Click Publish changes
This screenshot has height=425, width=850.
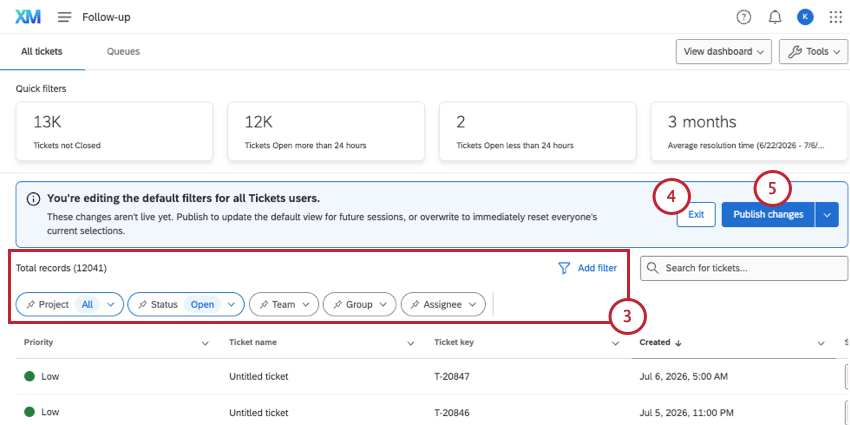(768, 215)
